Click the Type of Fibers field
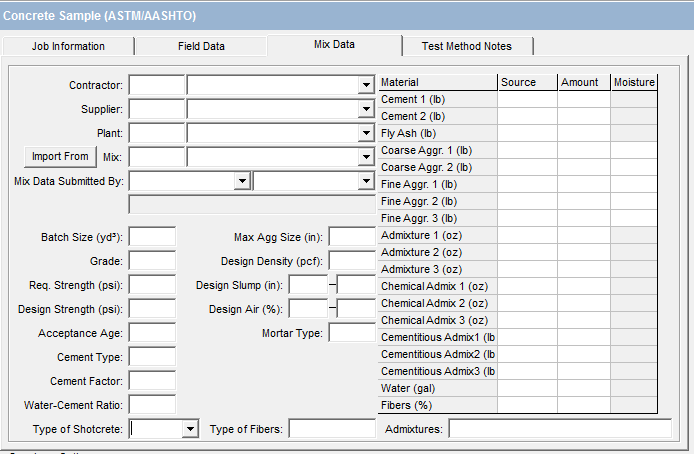 [x=332, y=429]
